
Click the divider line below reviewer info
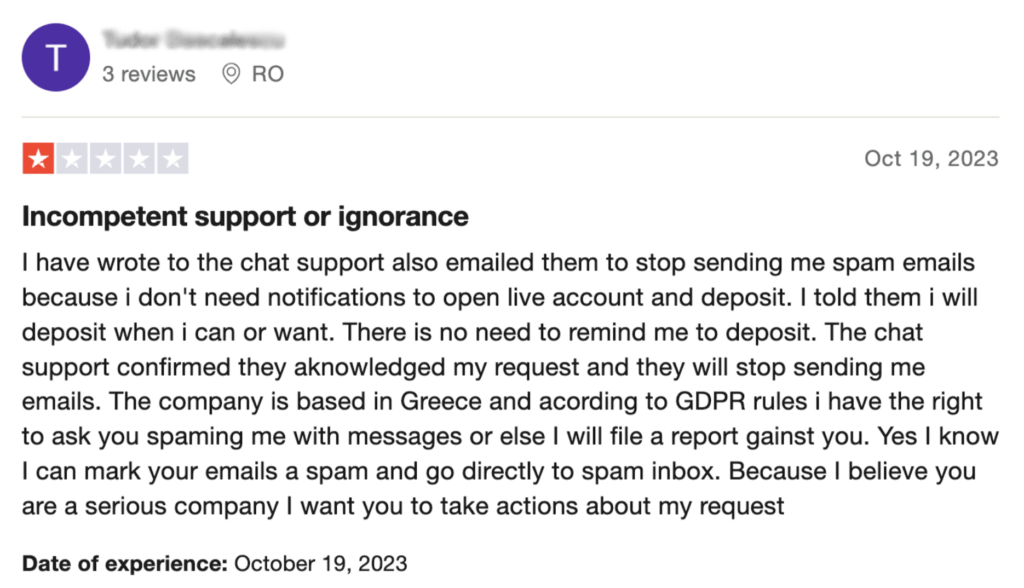(x=511, y=118)
